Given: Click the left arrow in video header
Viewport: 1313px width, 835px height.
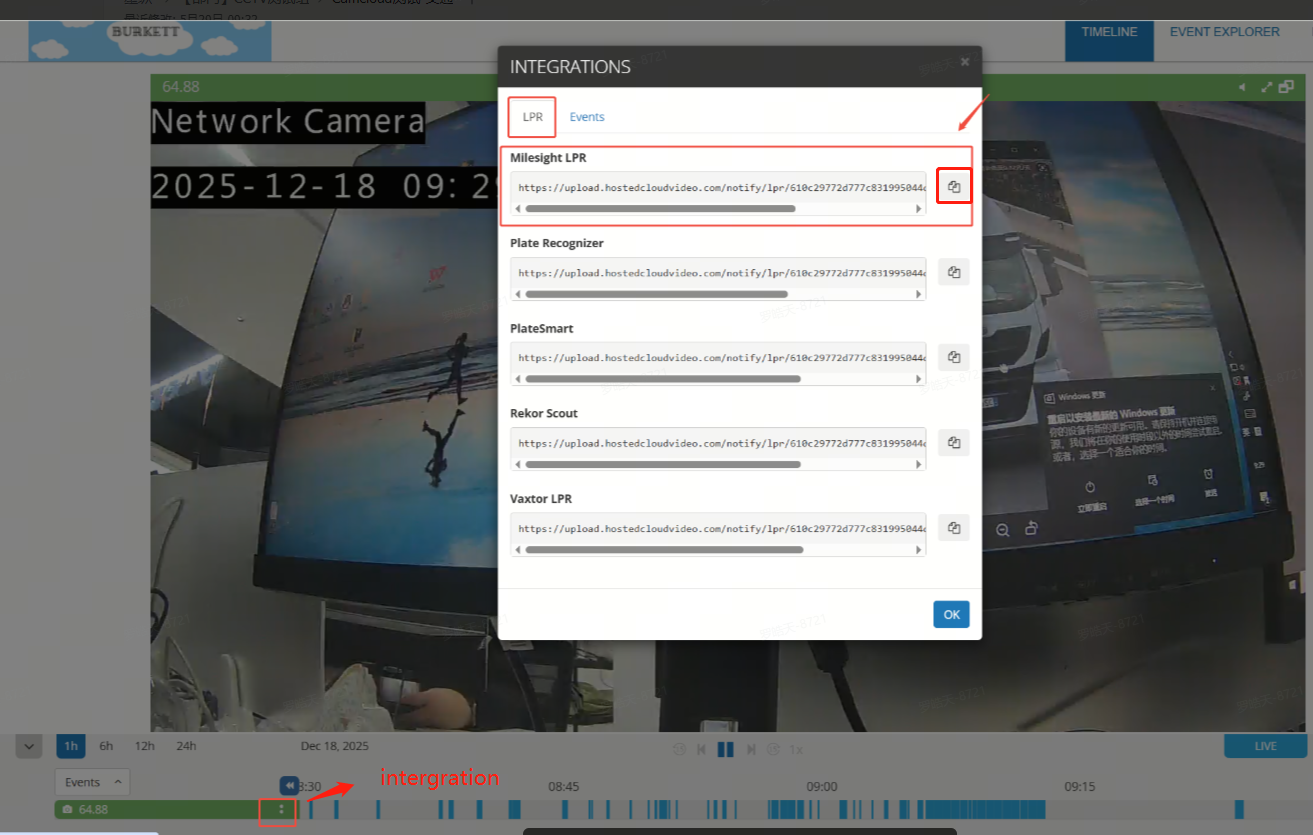Looking at the screenshot, I should point(1243,87).
